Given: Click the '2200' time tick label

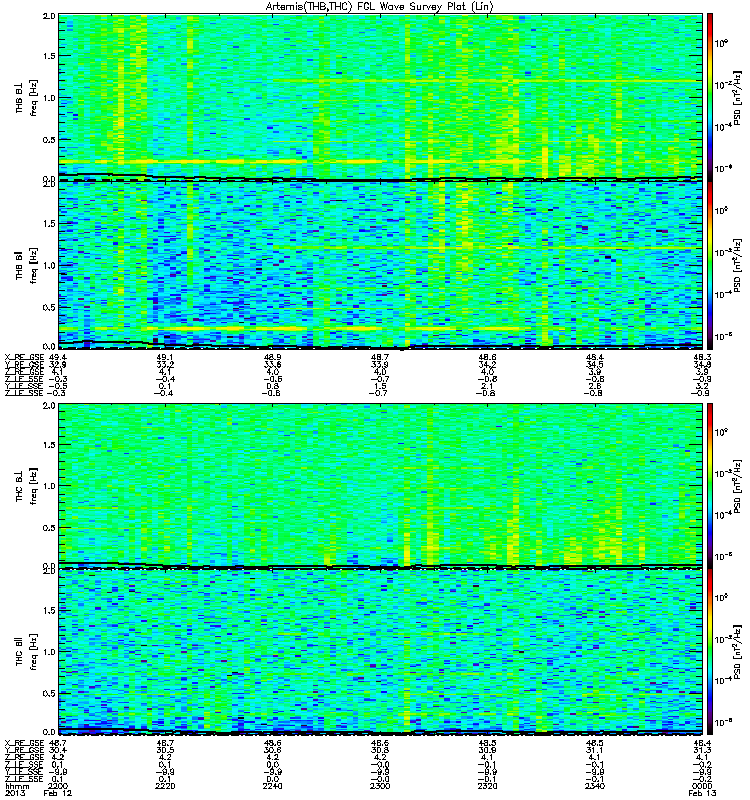Looking at the screenshot, I should 57,786.
